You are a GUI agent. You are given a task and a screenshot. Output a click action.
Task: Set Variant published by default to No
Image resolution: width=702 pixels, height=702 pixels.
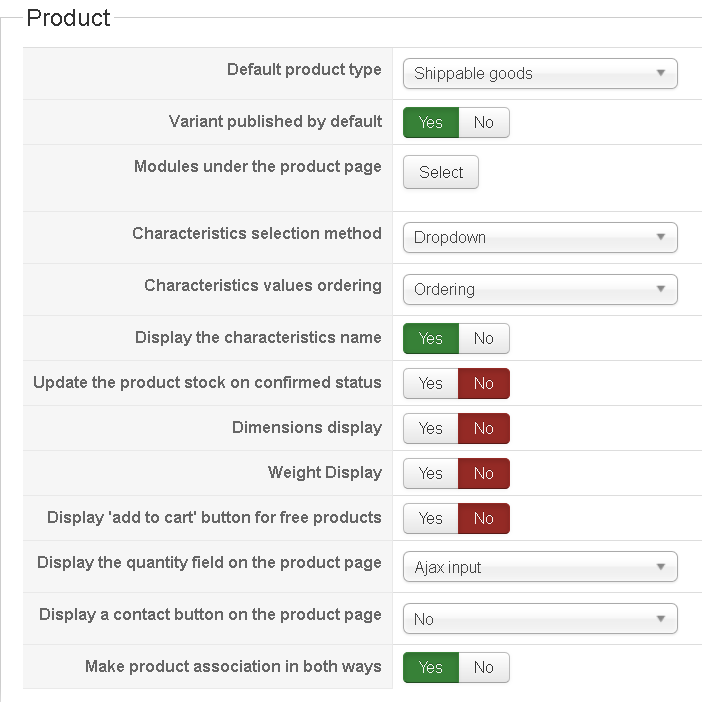pos(484,122)
